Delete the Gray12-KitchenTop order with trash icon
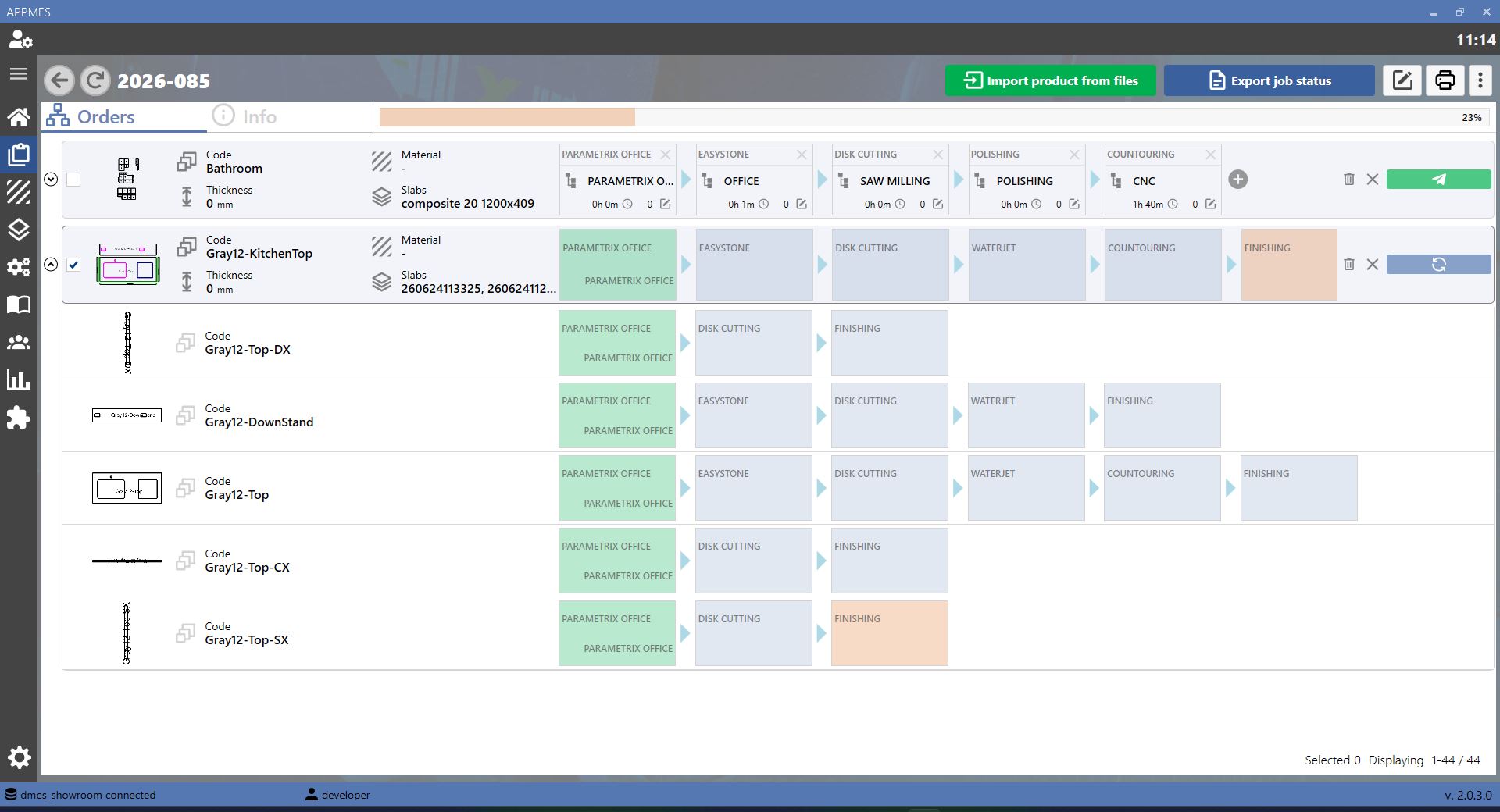The width and height of the screenshot is (1500, 812). (1348, 265)
